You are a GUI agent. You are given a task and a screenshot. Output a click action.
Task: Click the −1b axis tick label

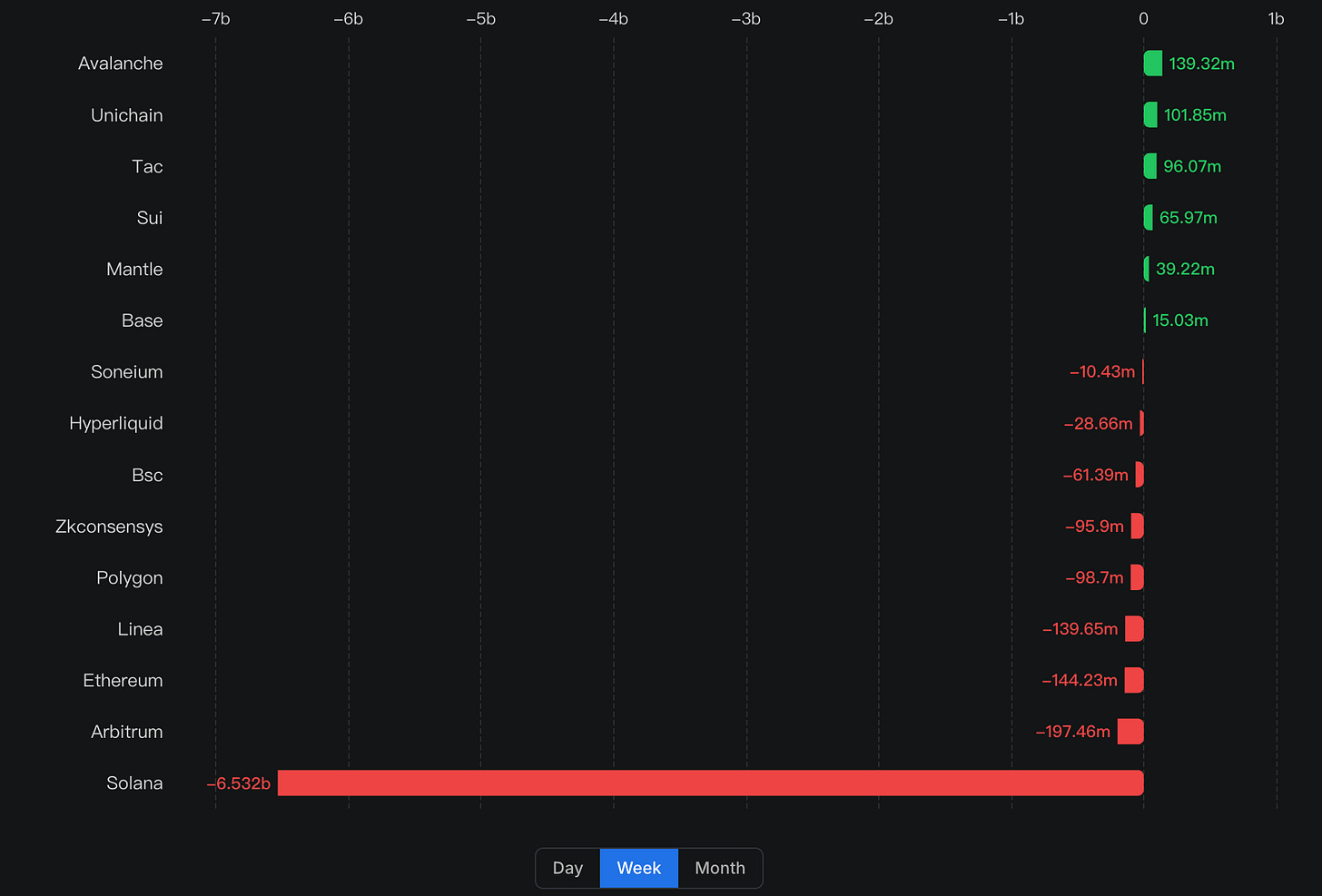click(1011, 19)
